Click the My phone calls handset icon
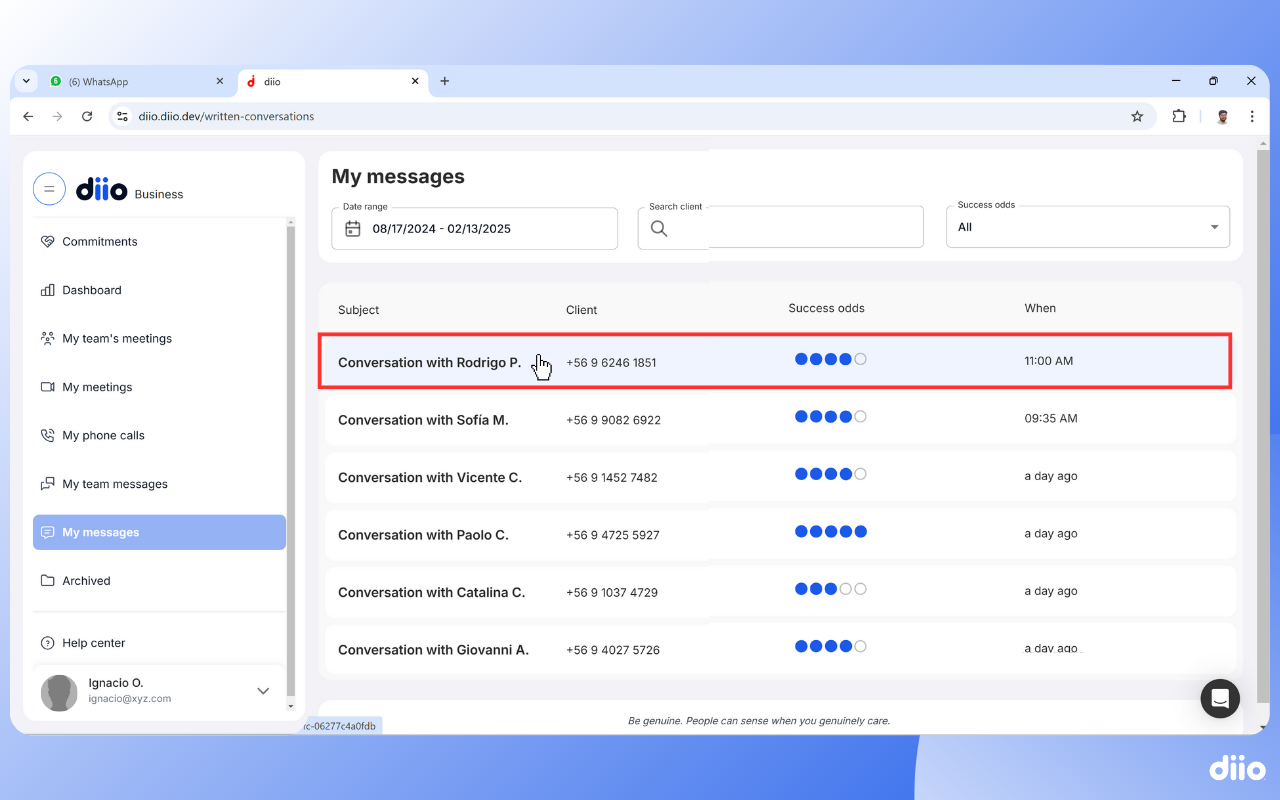1280x800 pixels. 47,436
